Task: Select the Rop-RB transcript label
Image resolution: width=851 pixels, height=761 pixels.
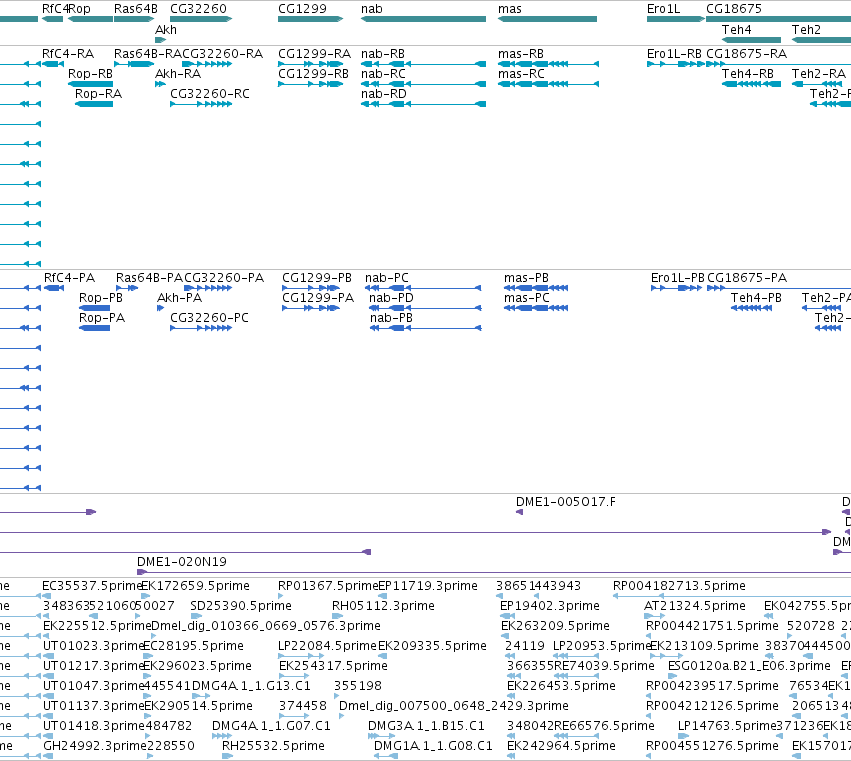Action: [90, 74]
